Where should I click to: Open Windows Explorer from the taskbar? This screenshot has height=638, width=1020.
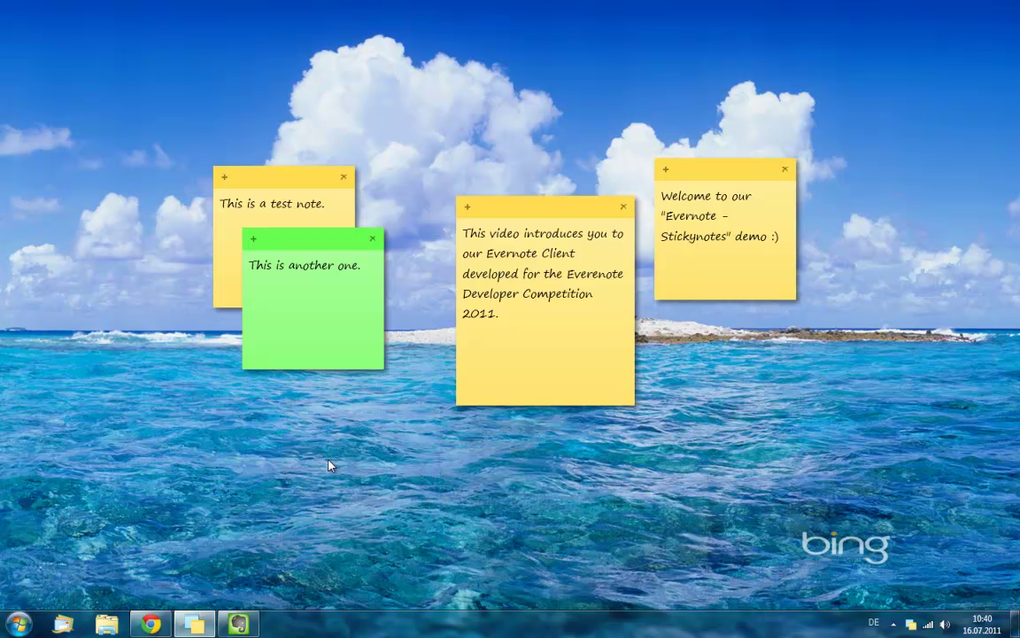click(106, 623)
